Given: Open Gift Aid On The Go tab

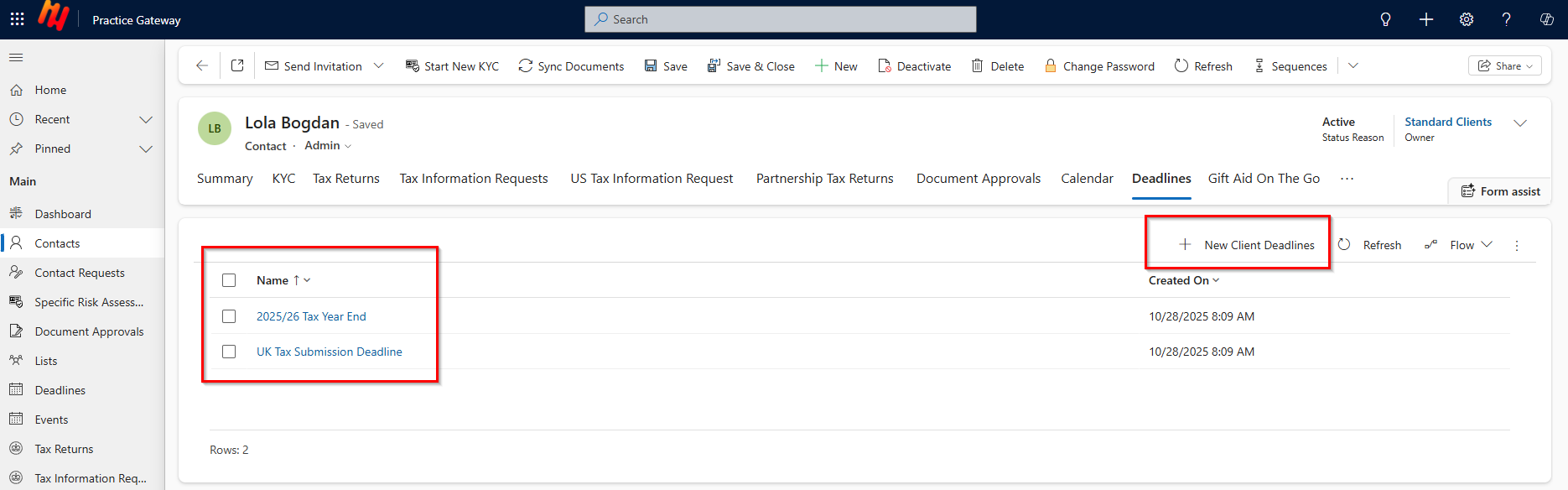Looking at the screenshot, I should [1264, 179].
